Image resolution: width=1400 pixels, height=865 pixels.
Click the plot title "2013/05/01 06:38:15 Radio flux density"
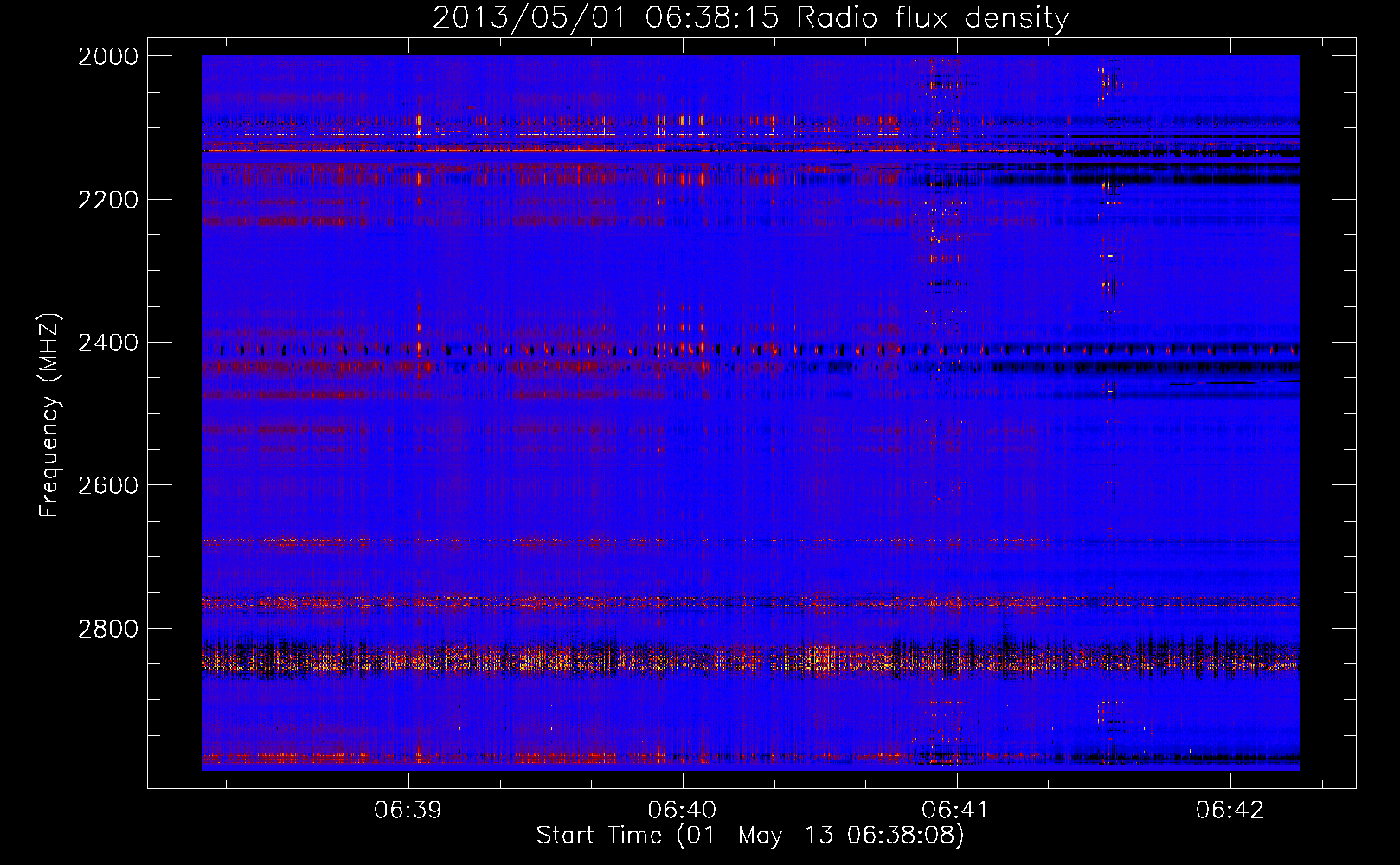(750, 18)
